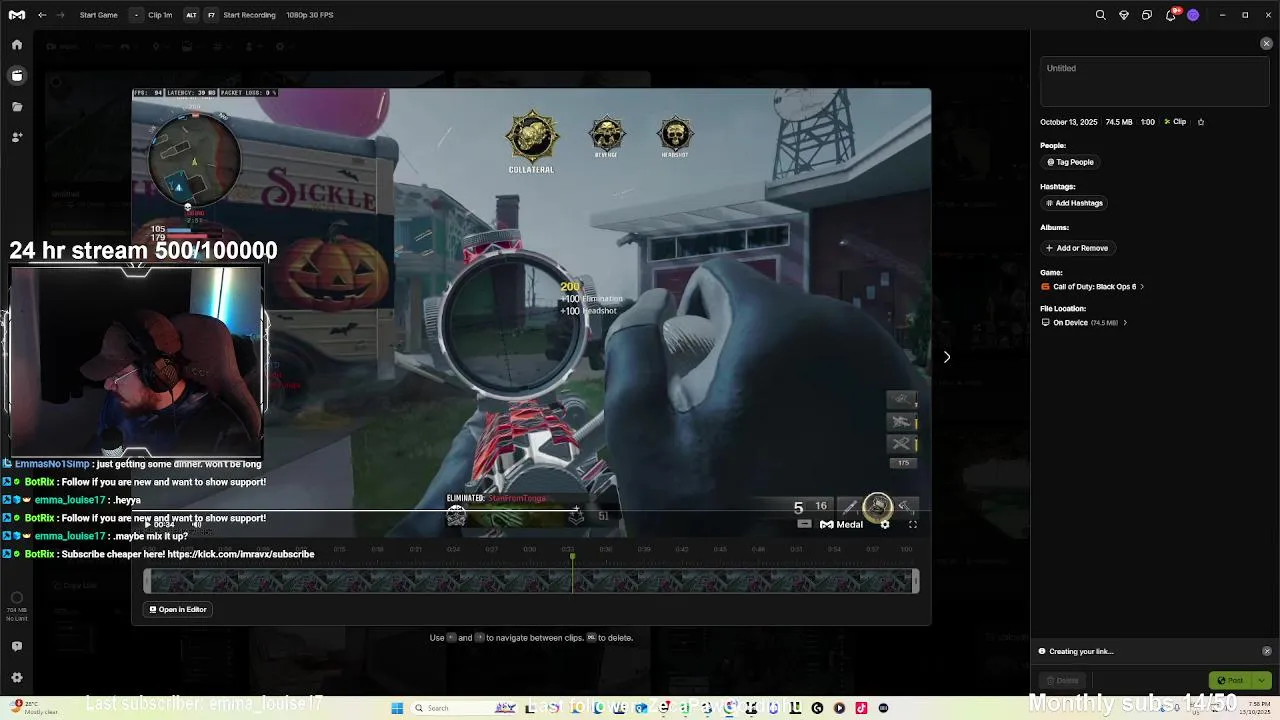
Task: Open the notifications bell
Action: [1170, 15]
